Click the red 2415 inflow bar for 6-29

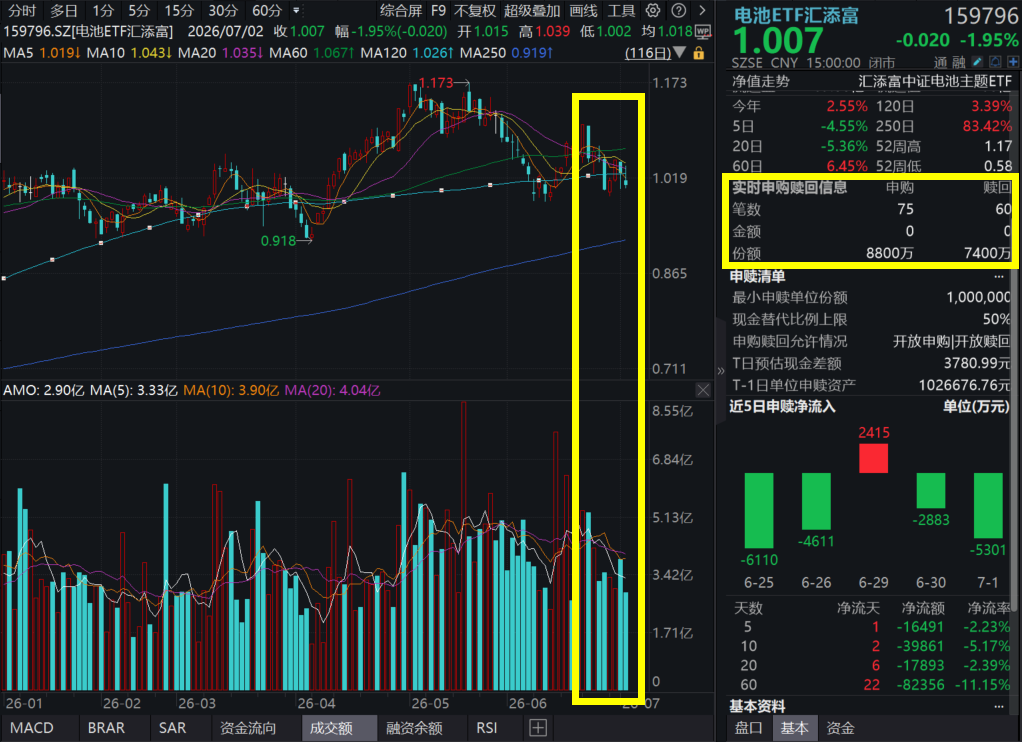[x=873, y=458]
